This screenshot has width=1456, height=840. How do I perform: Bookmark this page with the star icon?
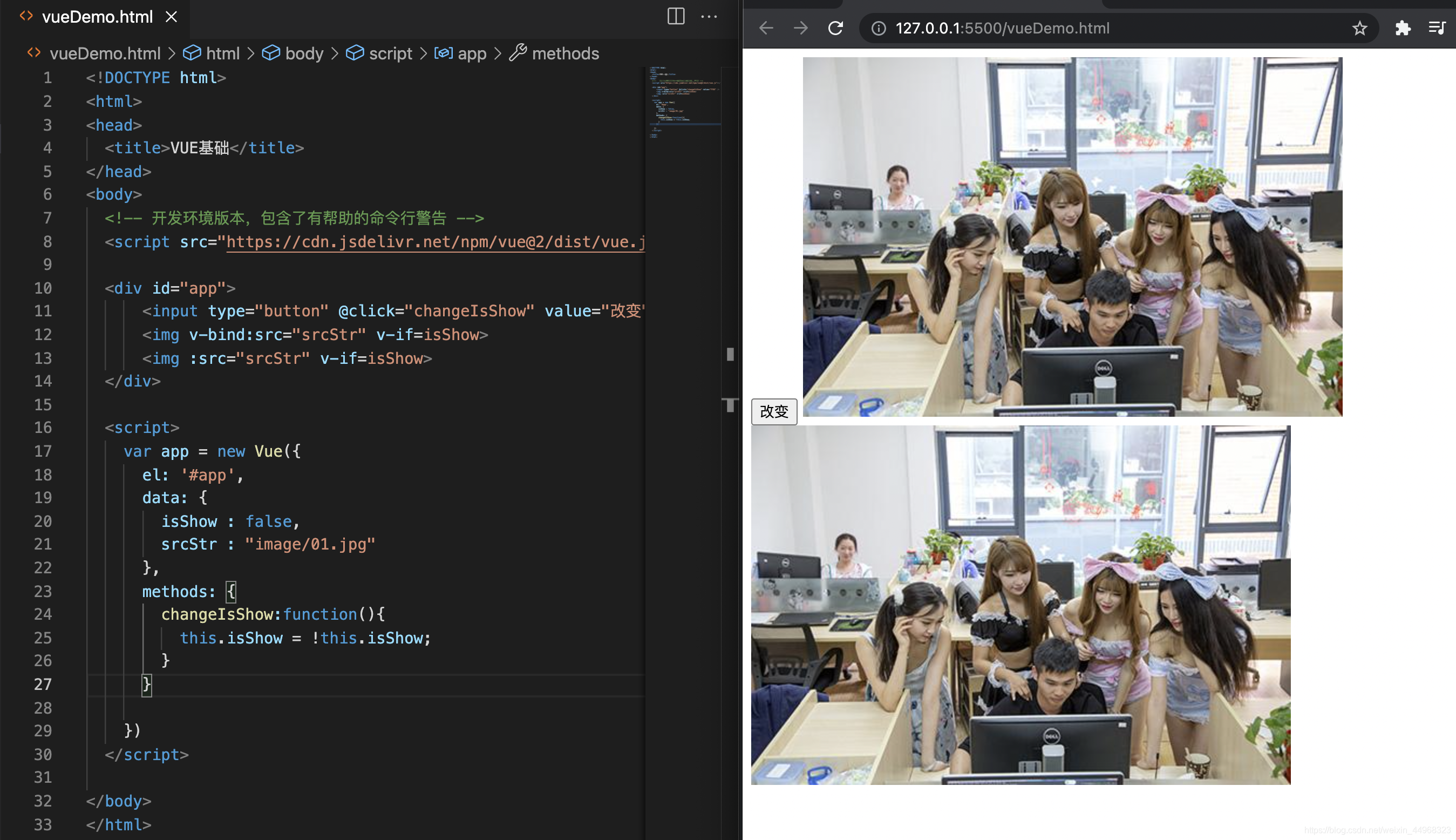[1360, 28]
